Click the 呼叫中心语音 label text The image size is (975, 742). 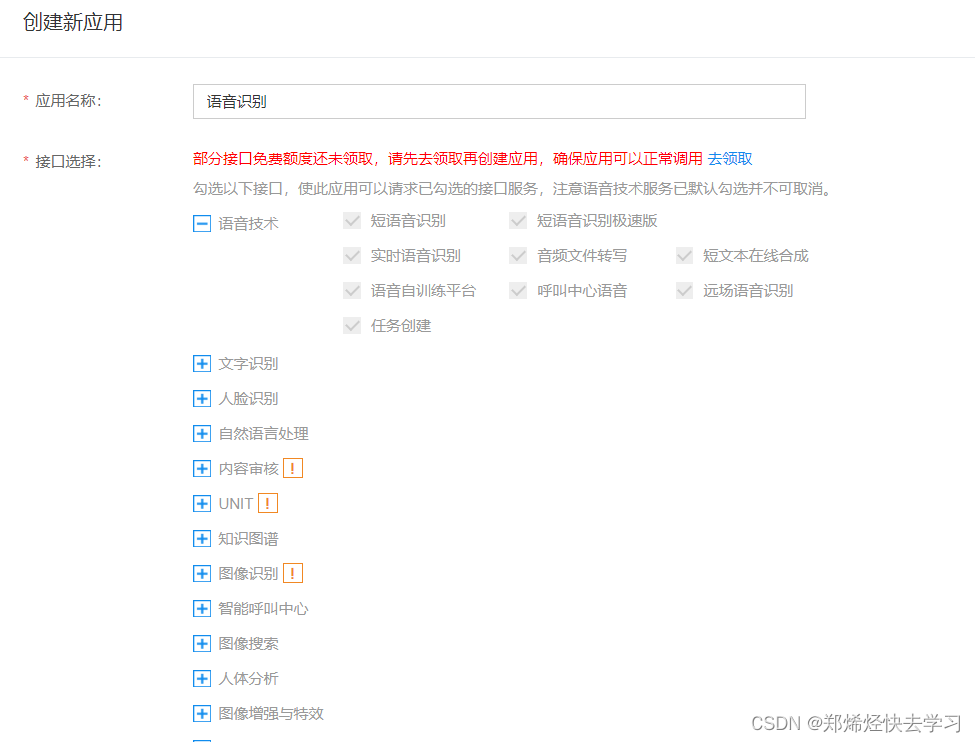582,290
